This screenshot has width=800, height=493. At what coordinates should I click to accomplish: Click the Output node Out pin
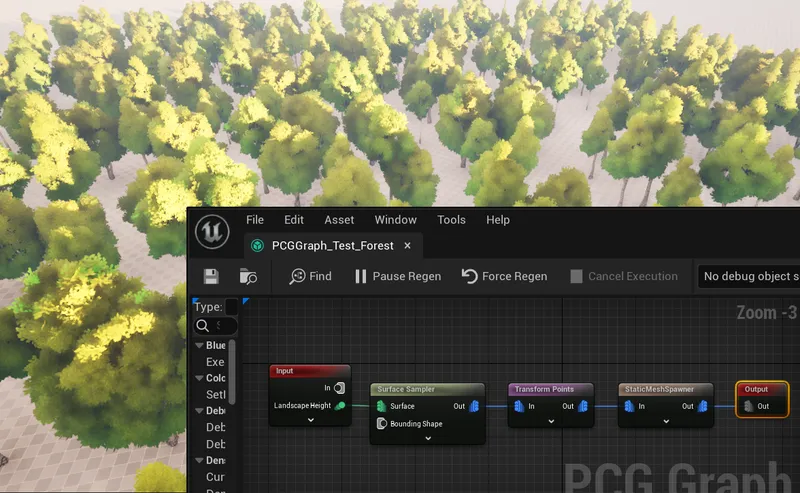click(x=748, y=406)
